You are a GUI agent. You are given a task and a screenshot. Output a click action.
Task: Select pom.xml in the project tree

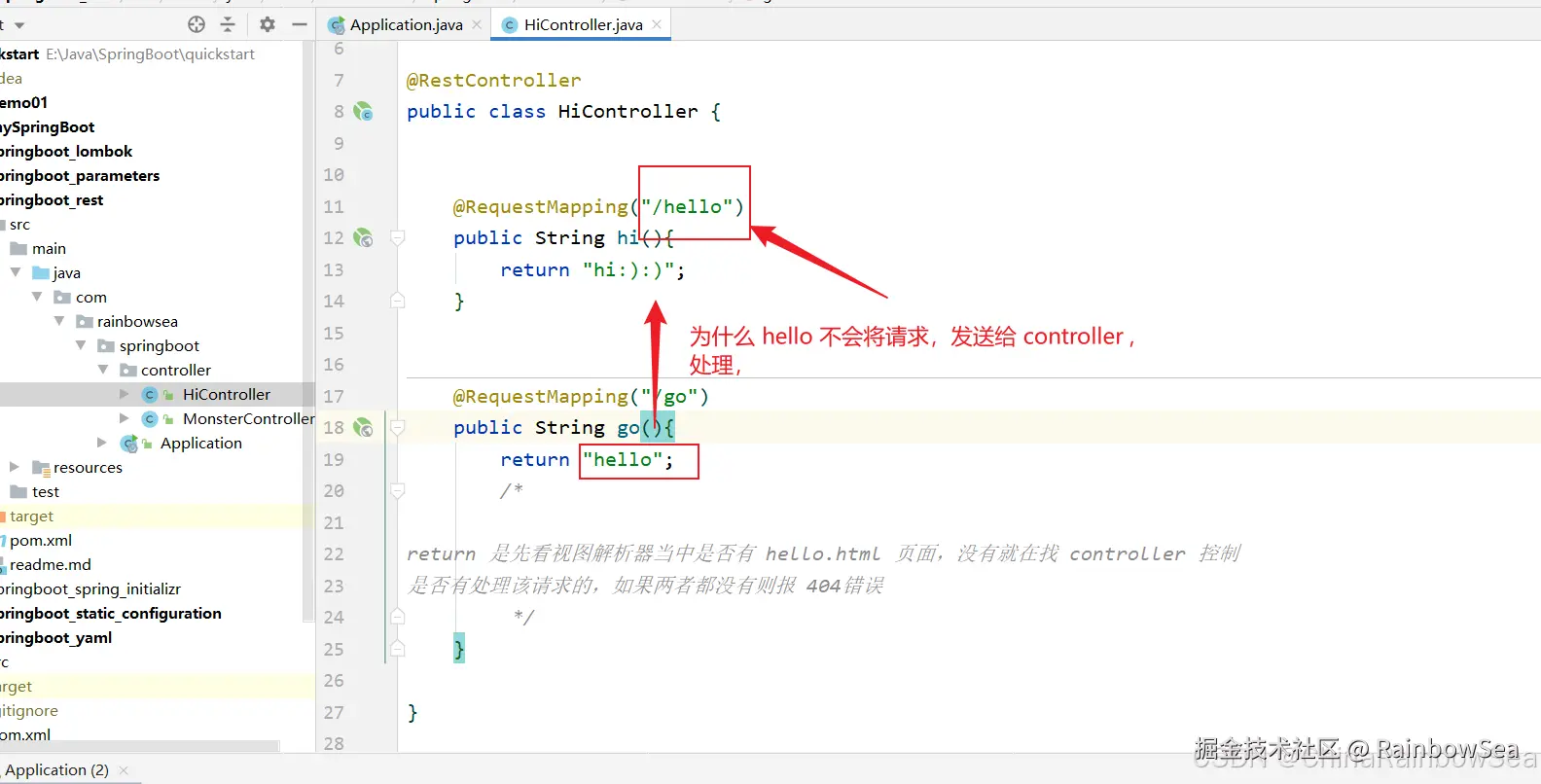40,540
